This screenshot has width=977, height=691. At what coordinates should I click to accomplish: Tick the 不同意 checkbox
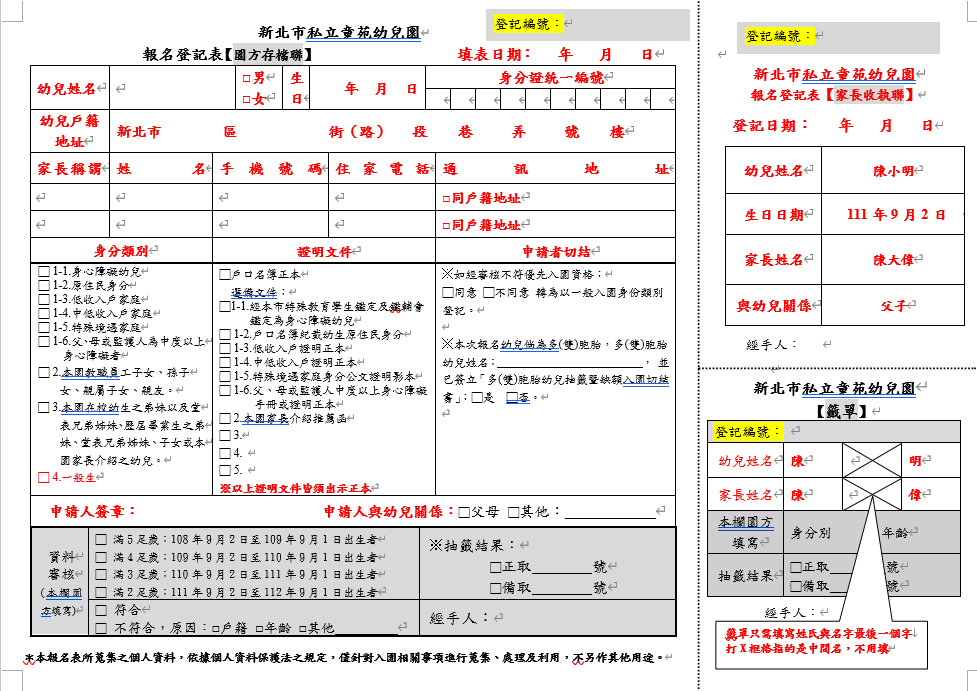[x=489, y=292]
